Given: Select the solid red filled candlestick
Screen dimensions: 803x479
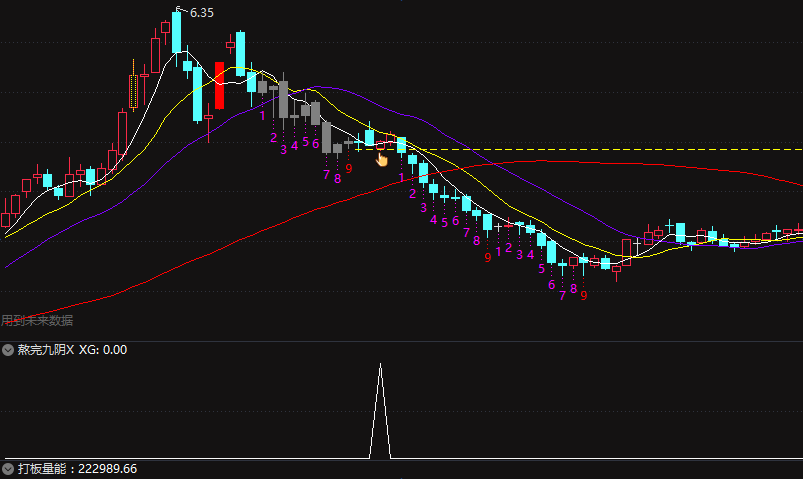Looking at the screenshot, I should [x=220, y=86].
